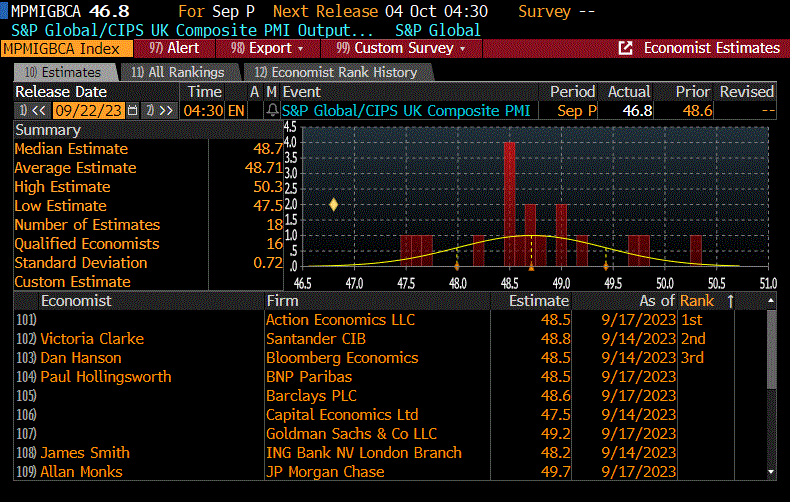Go to previous release date arrows
Image resolution: width=790 pixels, height=502 pixels.
pyautogui.click(x=34, y=110)
